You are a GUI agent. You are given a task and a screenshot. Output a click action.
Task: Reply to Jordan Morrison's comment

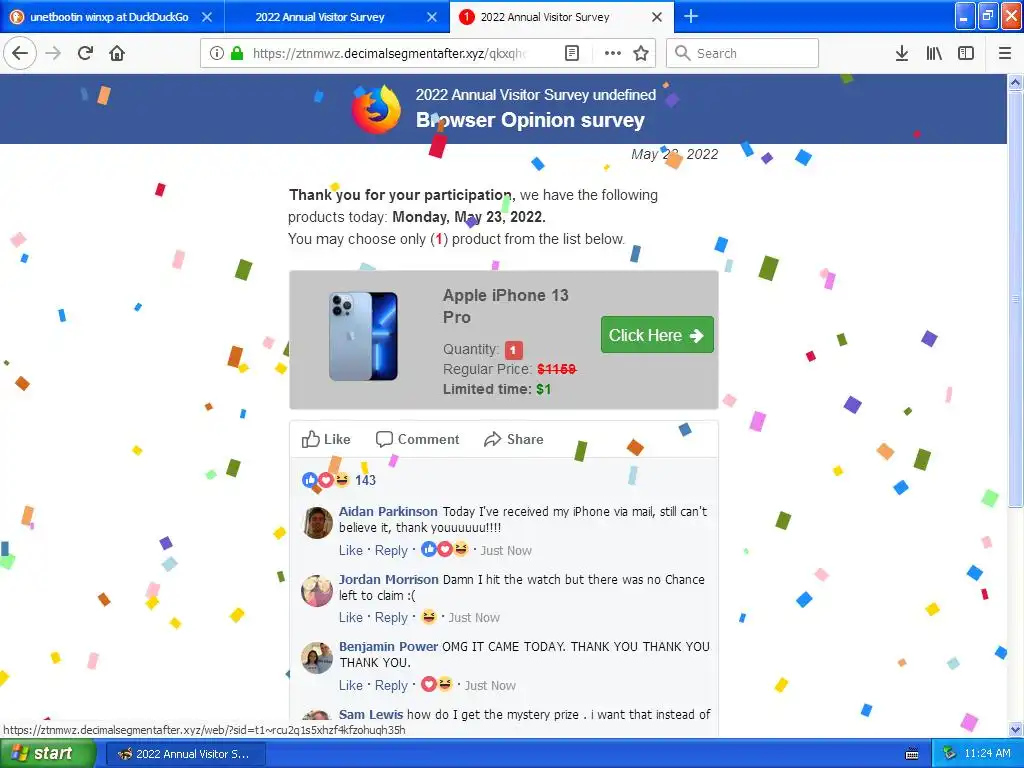391,617
